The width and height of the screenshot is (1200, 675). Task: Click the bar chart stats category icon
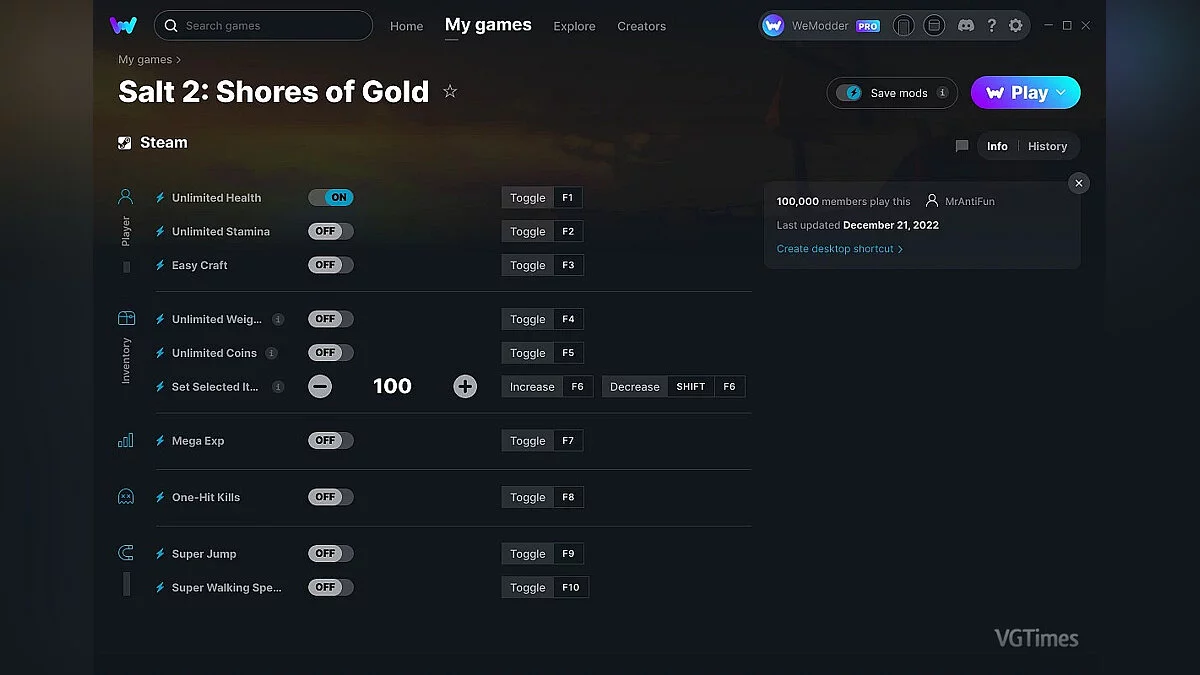(124, 439)
